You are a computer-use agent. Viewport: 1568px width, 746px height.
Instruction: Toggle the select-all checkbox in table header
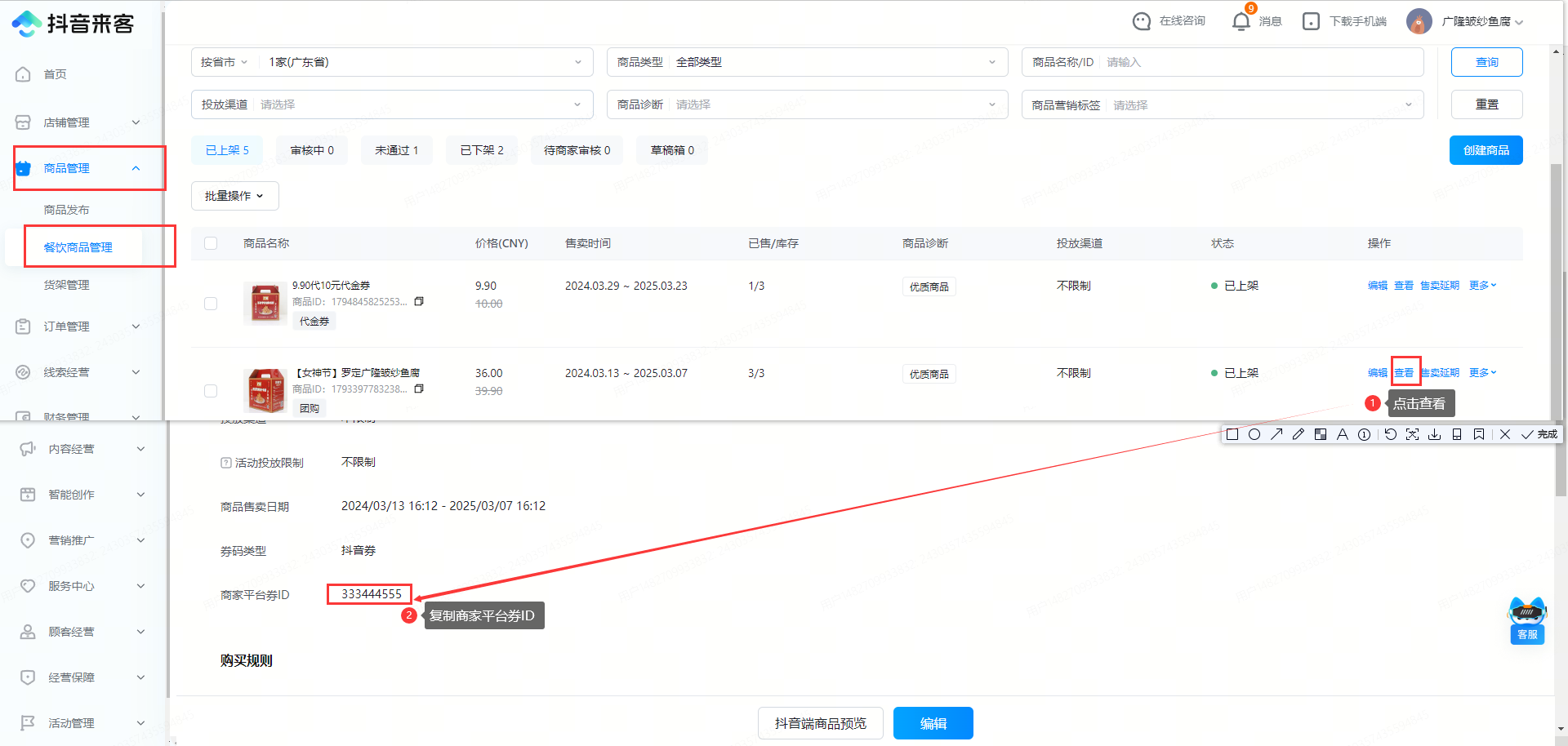[211, 243]
